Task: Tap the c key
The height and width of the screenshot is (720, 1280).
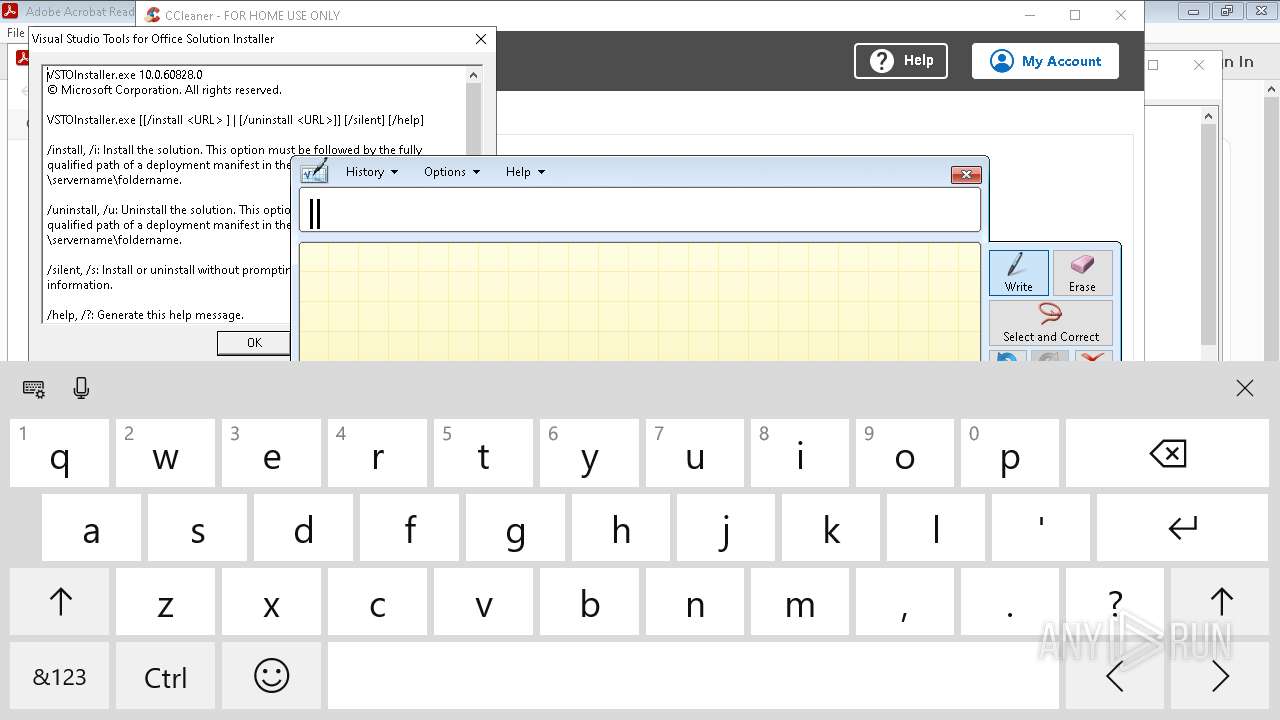Action: pyautogui.click(x=377, y=602)
